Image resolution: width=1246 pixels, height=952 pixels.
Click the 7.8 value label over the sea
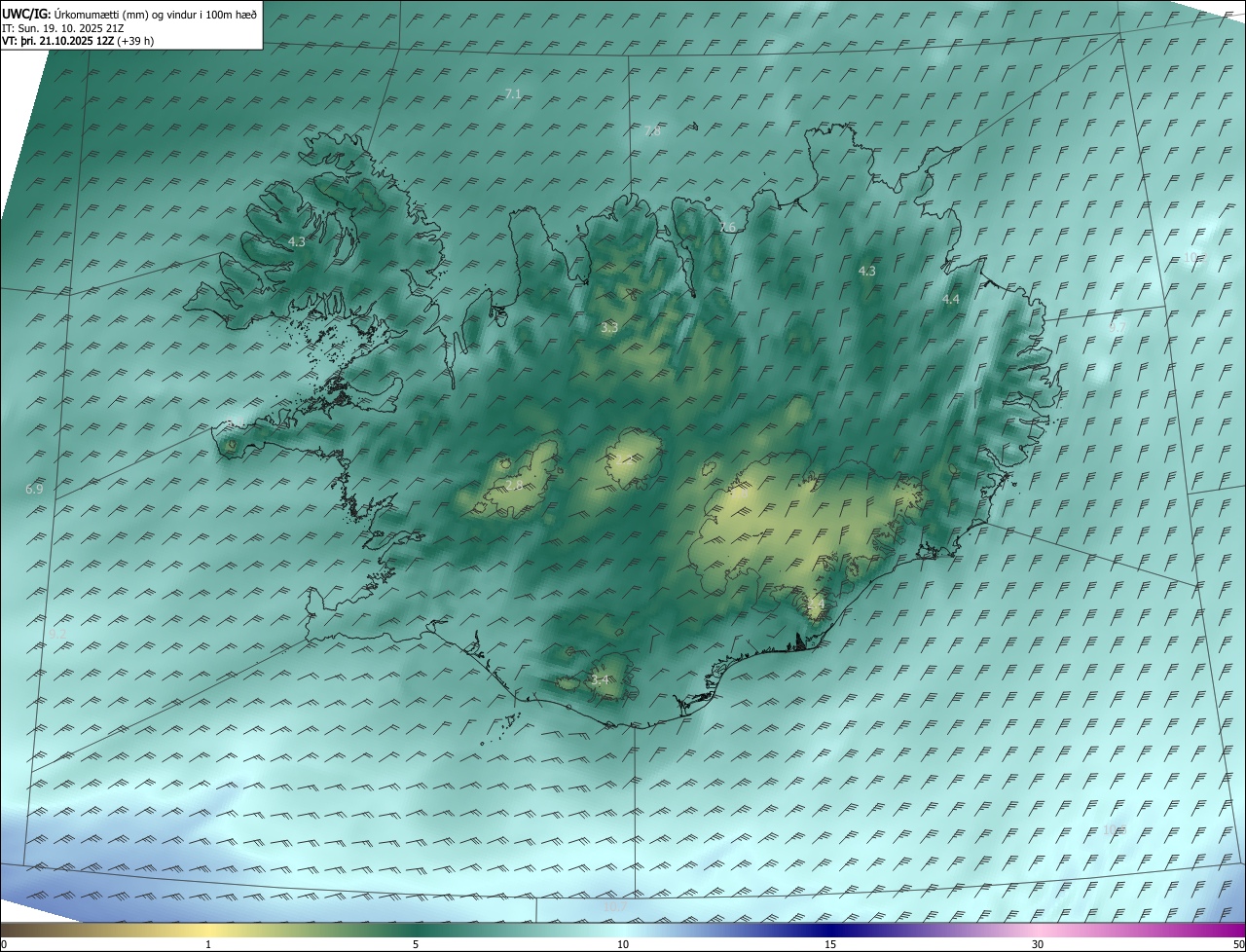click(x=652, y=130)
